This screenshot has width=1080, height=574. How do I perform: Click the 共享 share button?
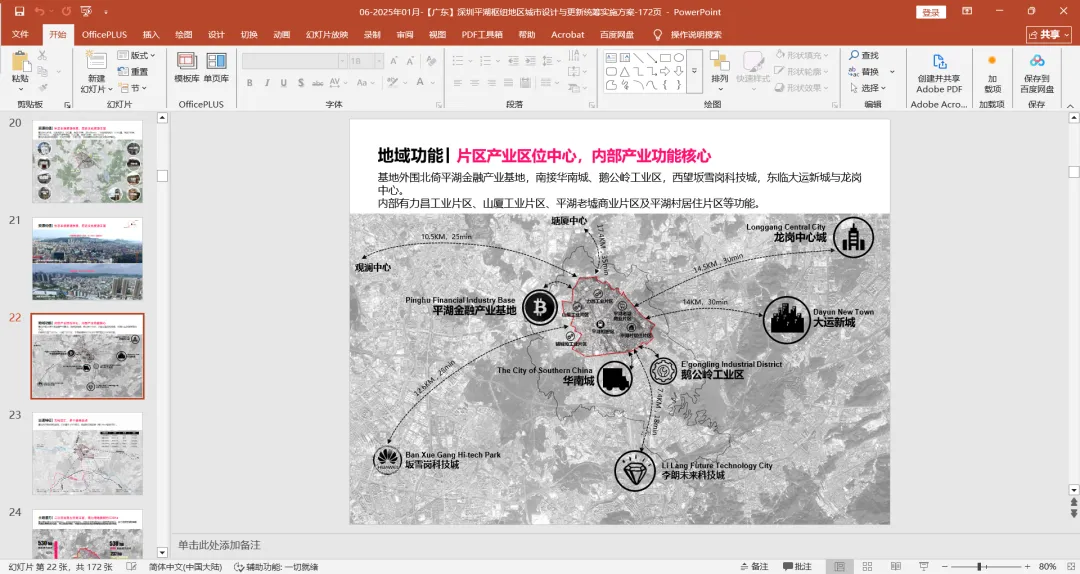pos(1049,34)
